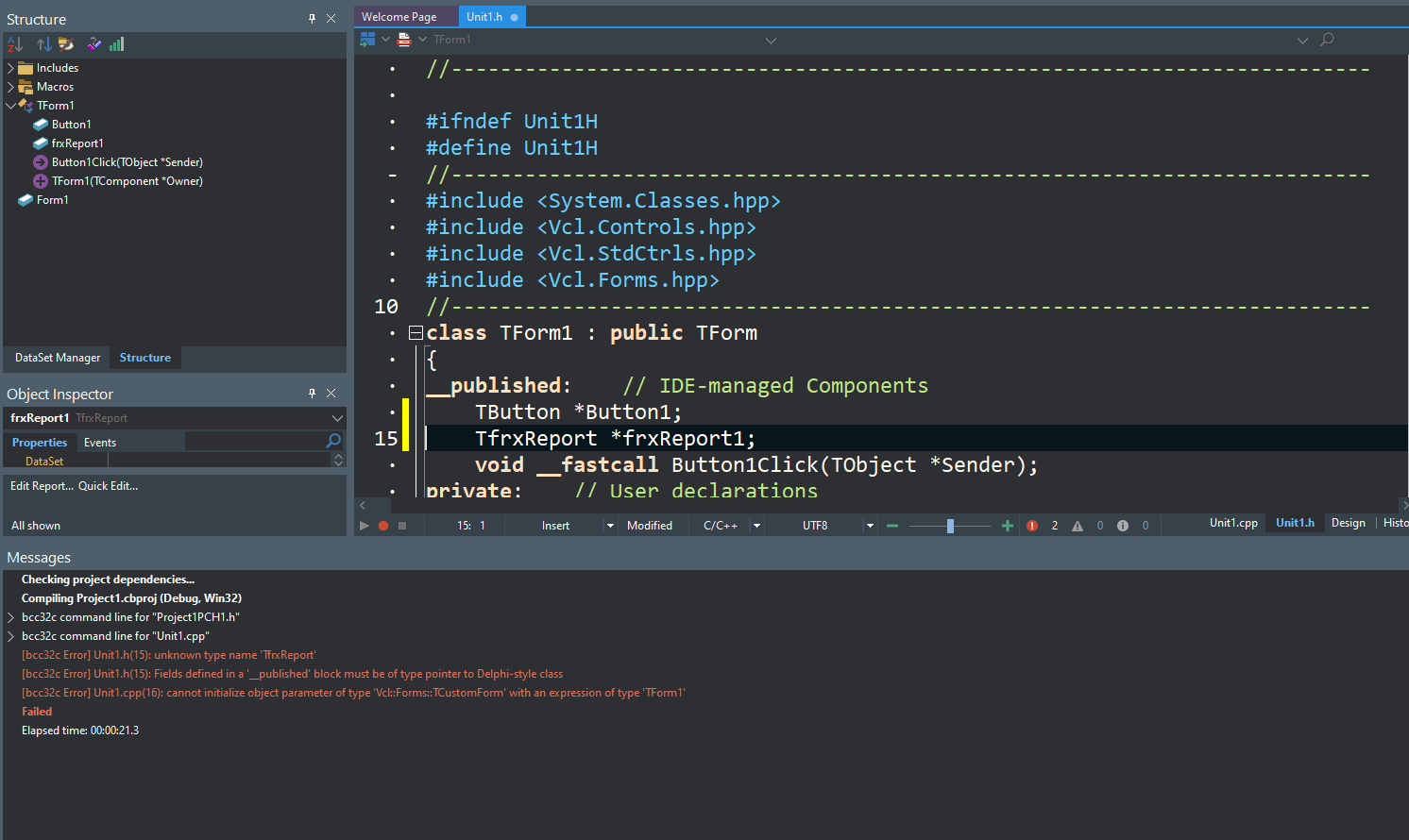The image size is (1409, 840).
Task: Open the Properties tab in Object Inspector
Action: coord(40,442)
